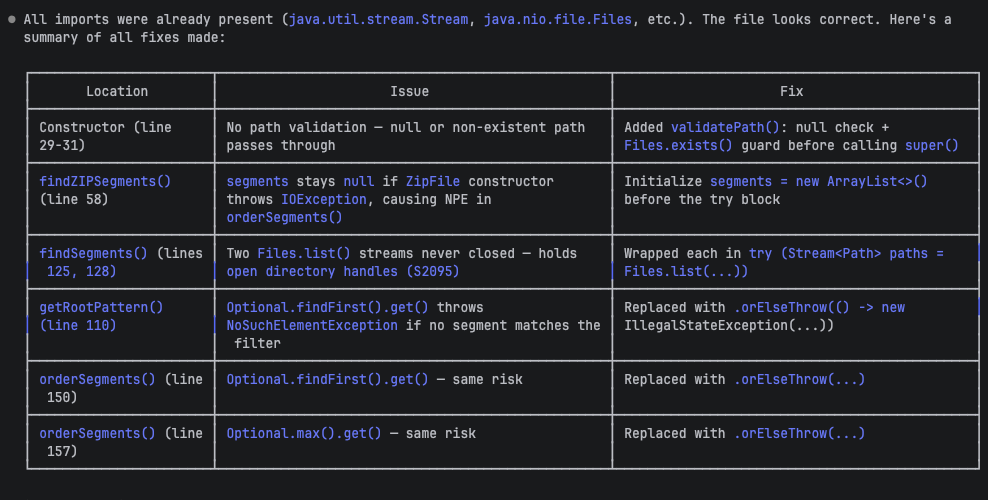The height and width of the screenshot is (500, 988).
Task: Click the IllegalStateException(...) code in Fix column
Action: point(728,326)
